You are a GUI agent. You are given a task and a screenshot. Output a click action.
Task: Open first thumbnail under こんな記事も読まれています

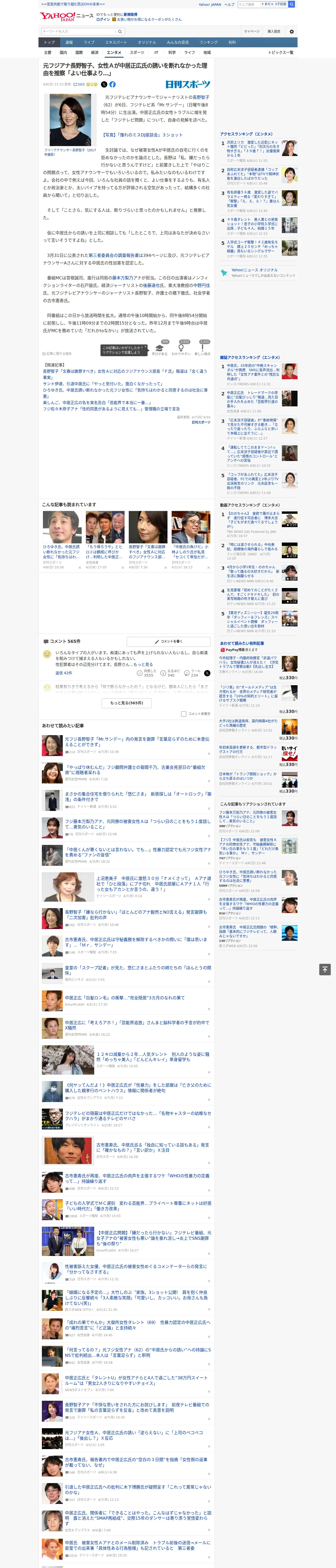(x=62, y=527)
